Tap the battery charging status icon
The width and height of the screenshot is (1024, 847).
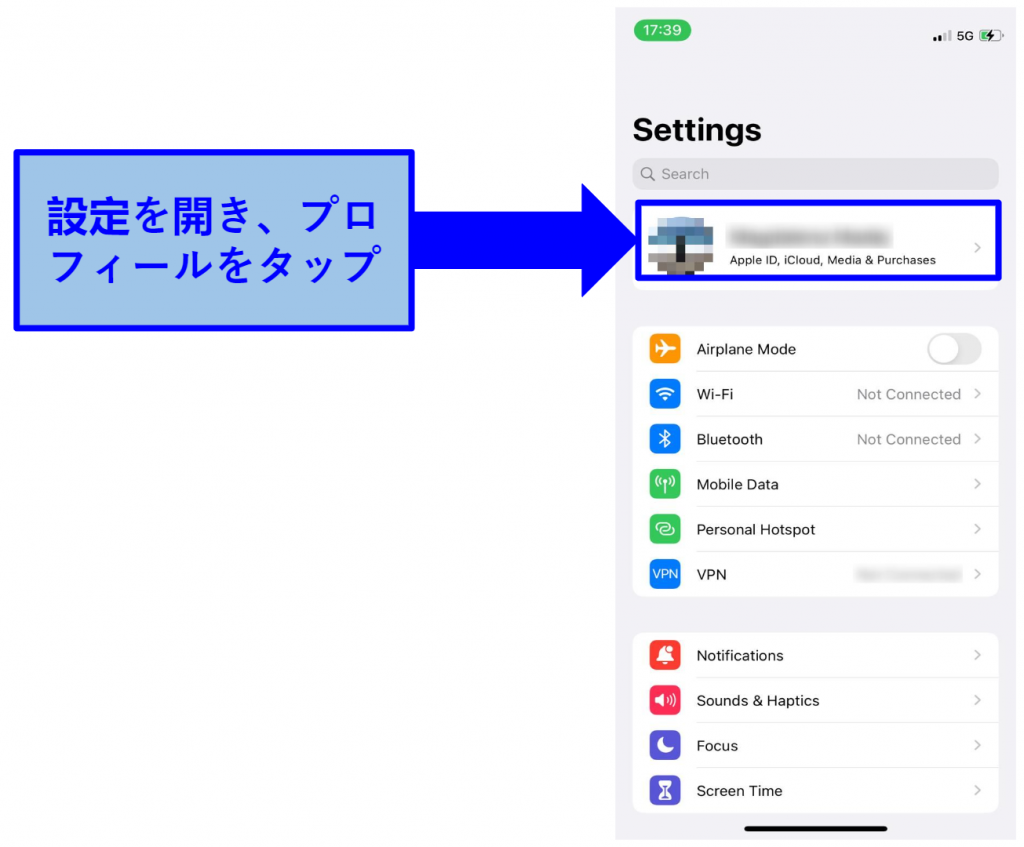pos(991,35)
